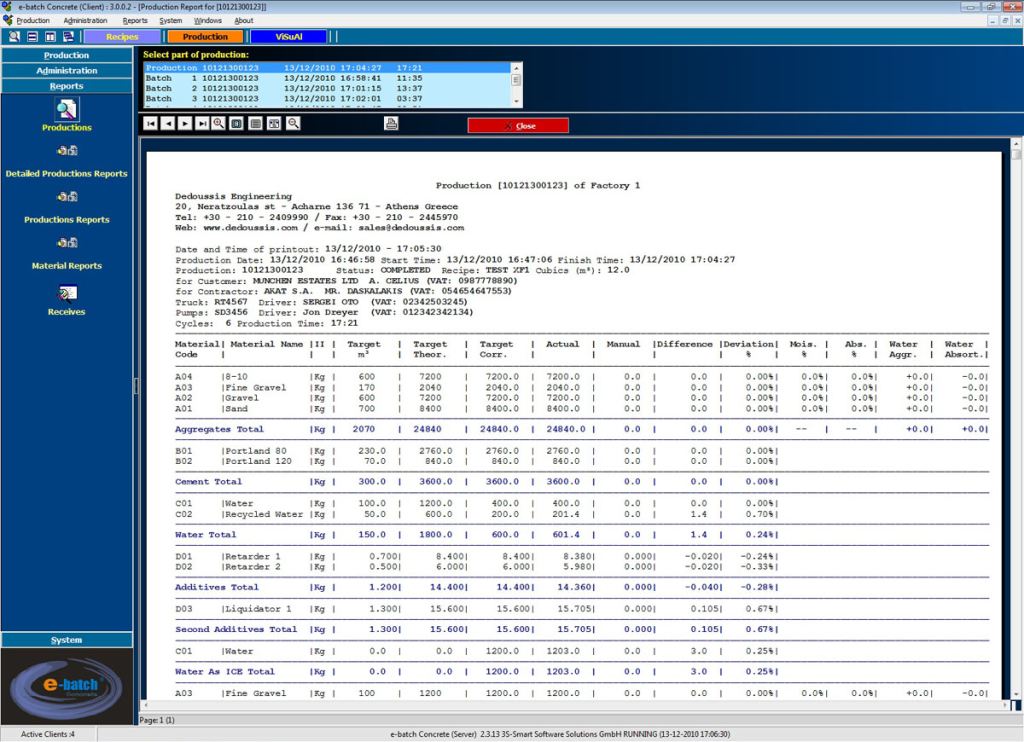Click the Receives label in the sidebar

(67, 312)
